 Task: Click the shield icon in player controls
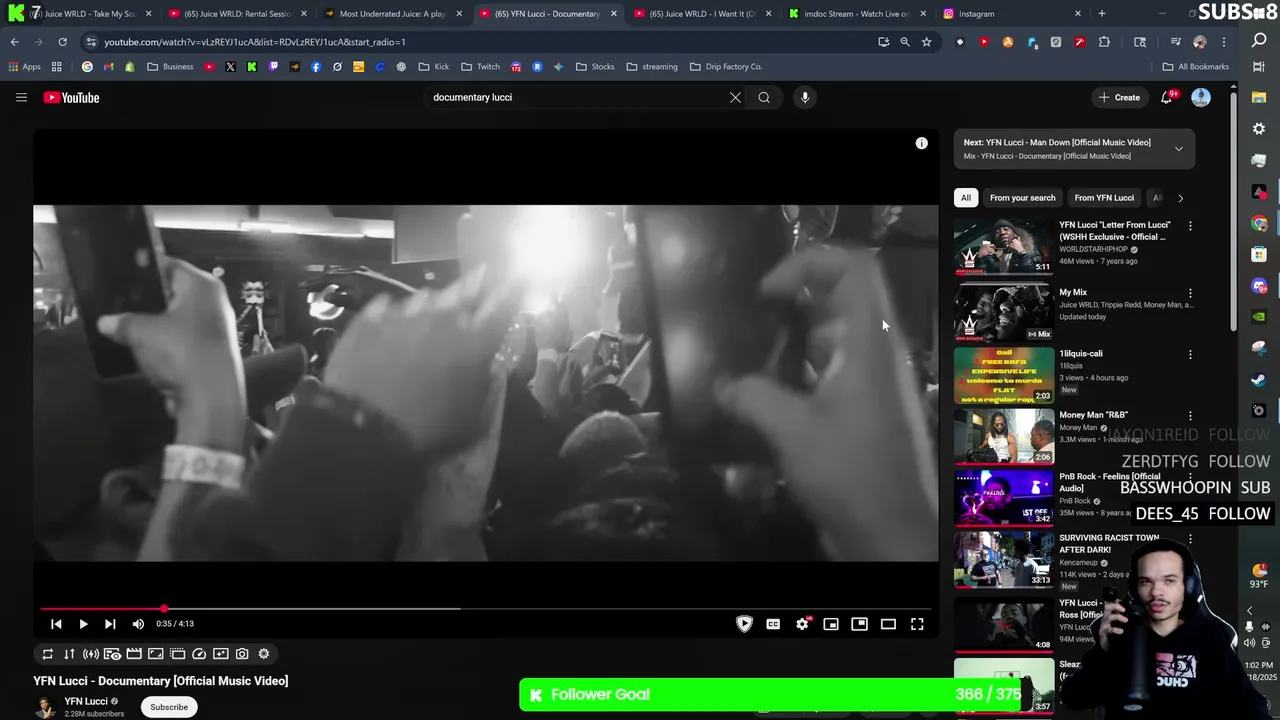point(744,624)
